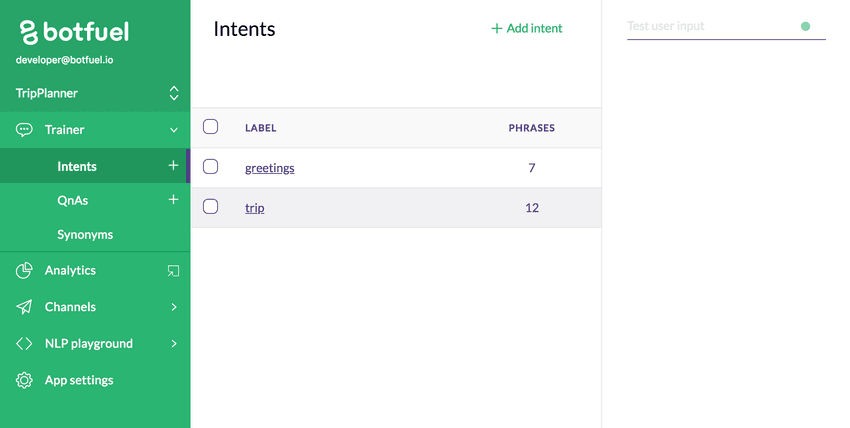850x428 pixels.
Task: Collapse the Trainer section chevron
Action: [x=173, y=130]
